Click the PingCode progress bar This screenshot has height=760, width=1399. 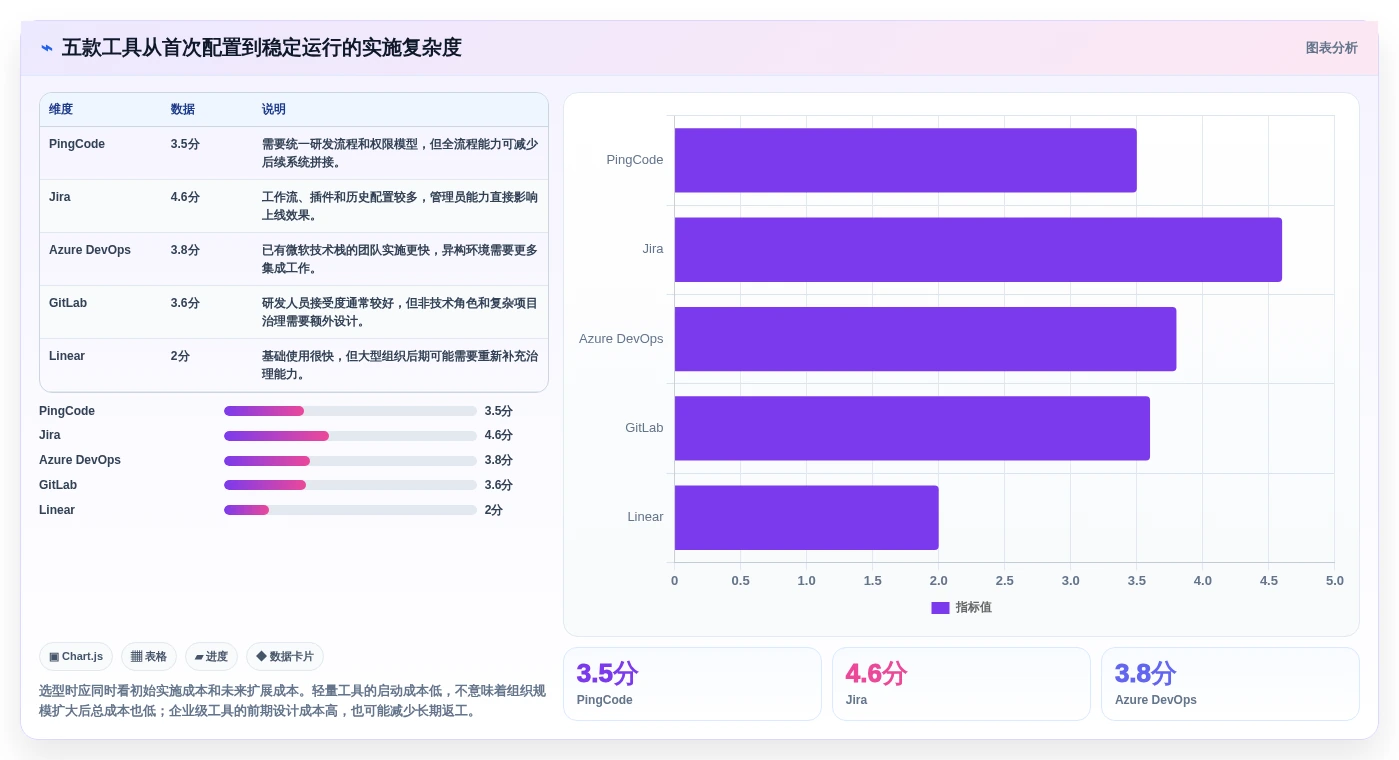(350, 411)
